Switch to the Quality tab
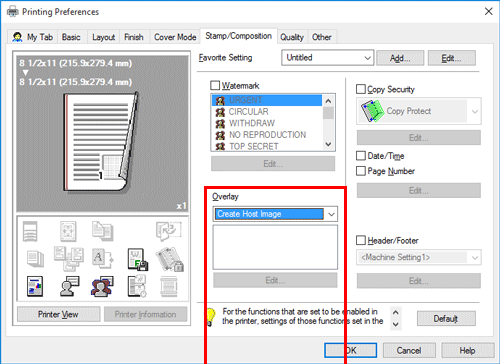This screenshot has width=500, height=364. [292, 37]
